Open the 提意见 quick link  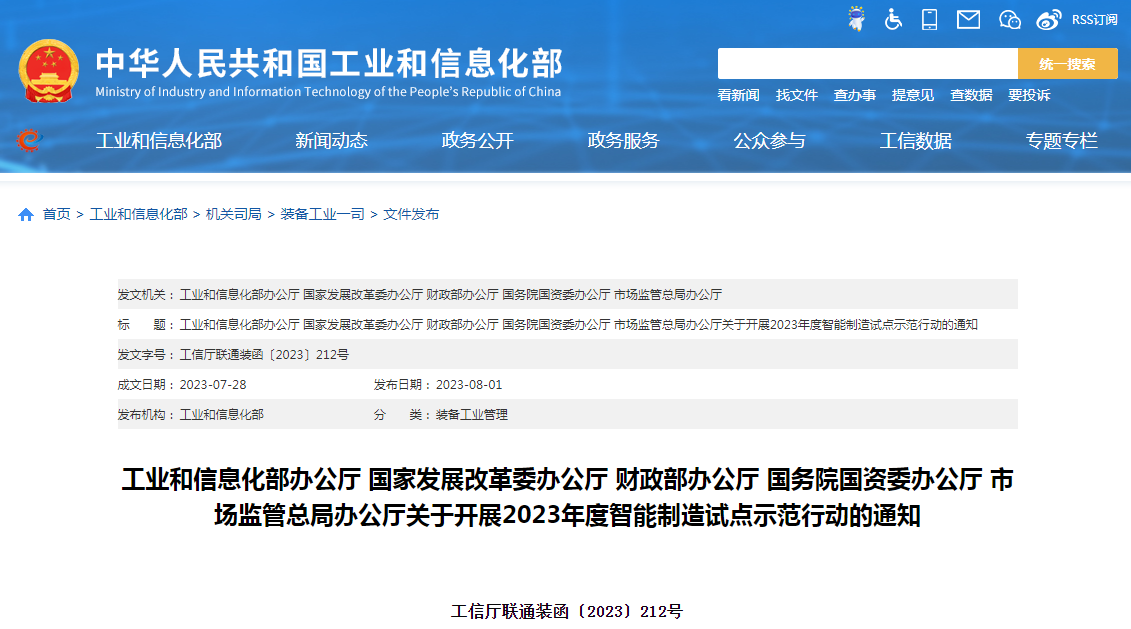coord(913,95)
